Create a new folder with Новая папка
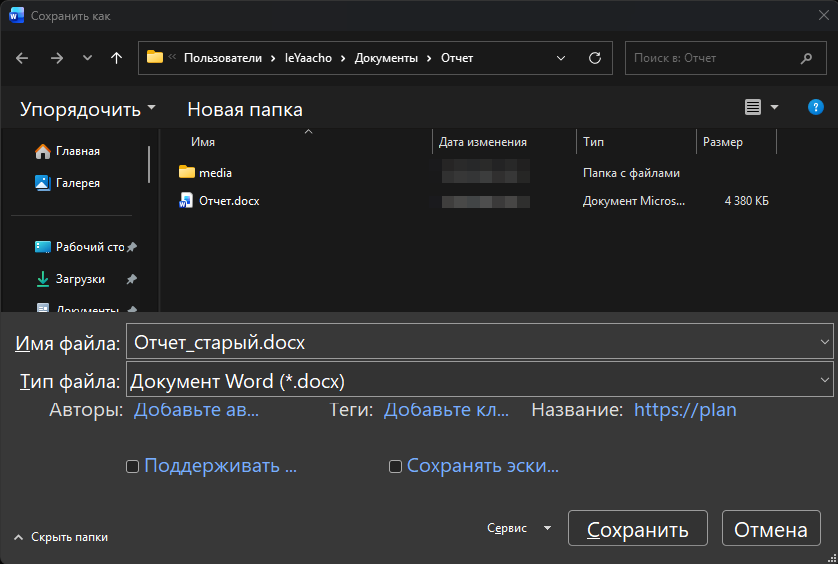The height and width of the screenshot is (564, 838). [245, 110]
